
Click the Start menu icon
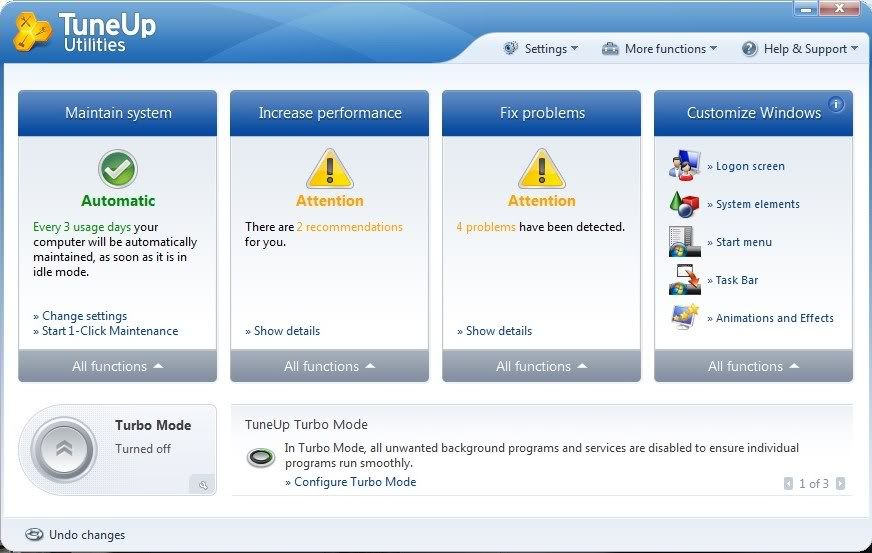click(685, 241)
